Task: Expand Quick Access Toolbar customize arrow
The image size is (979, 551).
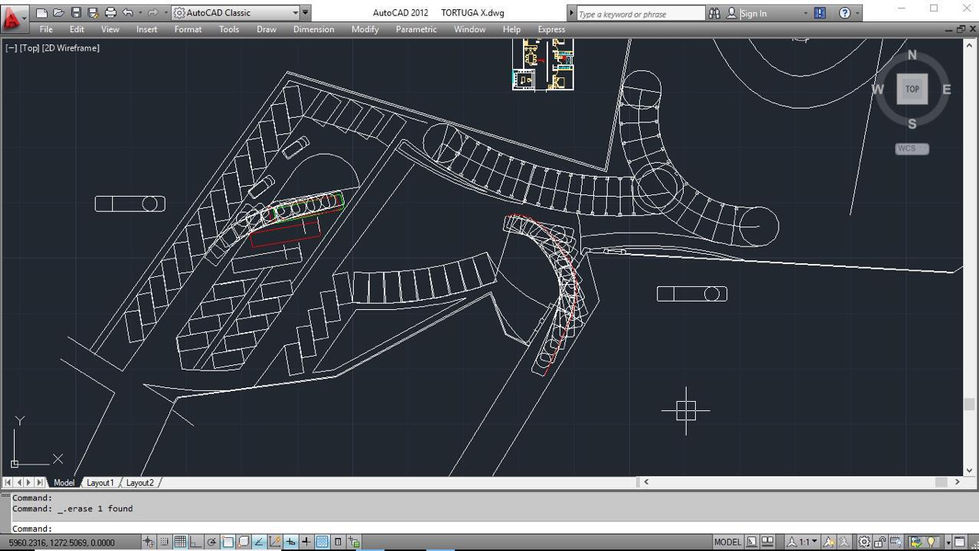Action: 305,12
